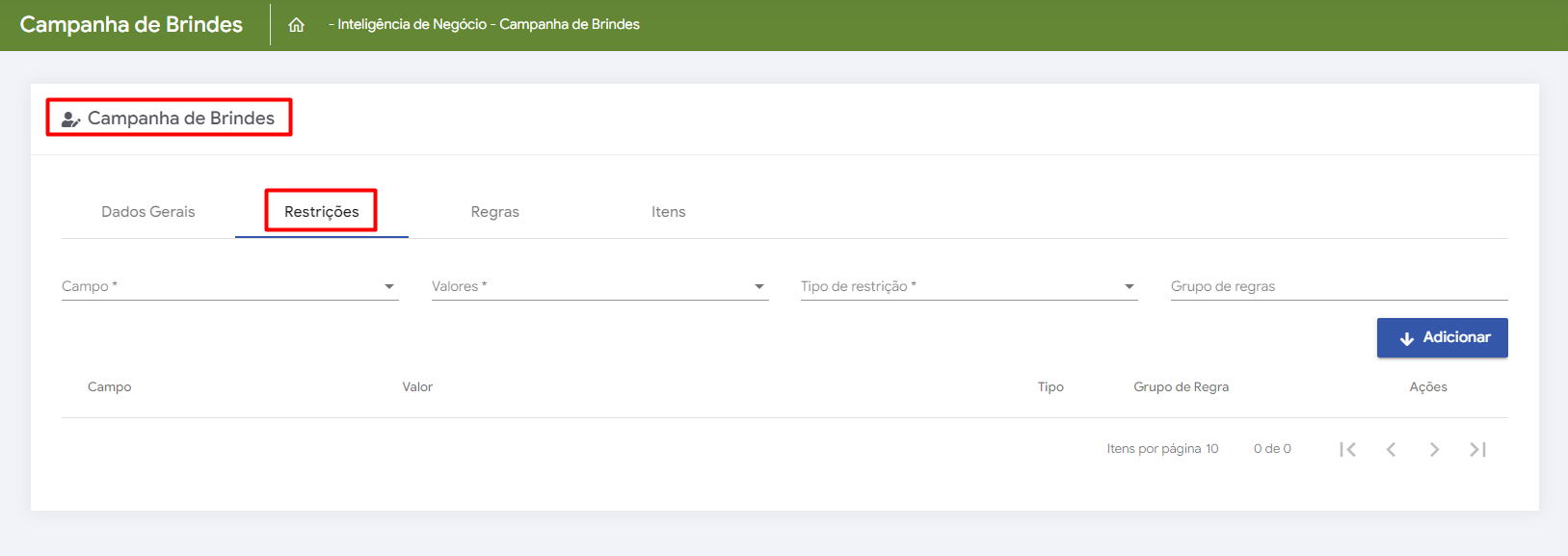Go to previous page of results
This screenshot has width=1568, height=556.
tap(1391, 449)
